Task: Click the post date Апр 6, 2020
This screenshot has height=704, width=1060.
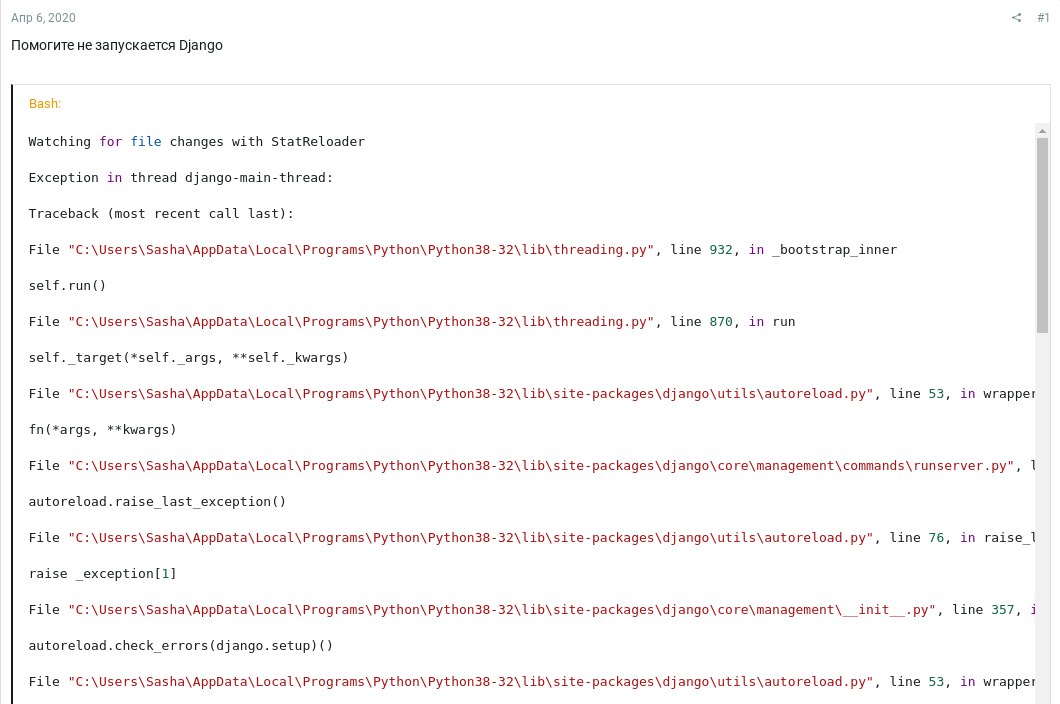Action: click(43, 18)
